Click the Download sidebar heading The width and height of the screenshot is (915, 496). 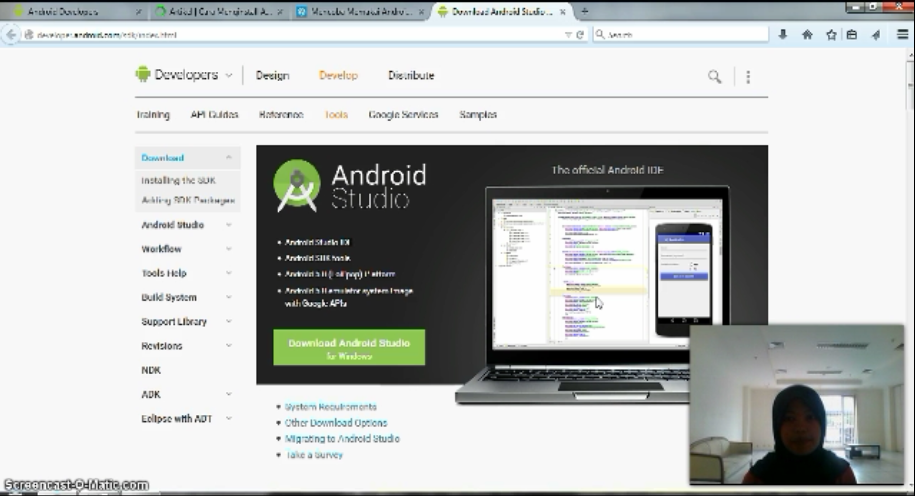pyautogui.click(x=163, y=158)
